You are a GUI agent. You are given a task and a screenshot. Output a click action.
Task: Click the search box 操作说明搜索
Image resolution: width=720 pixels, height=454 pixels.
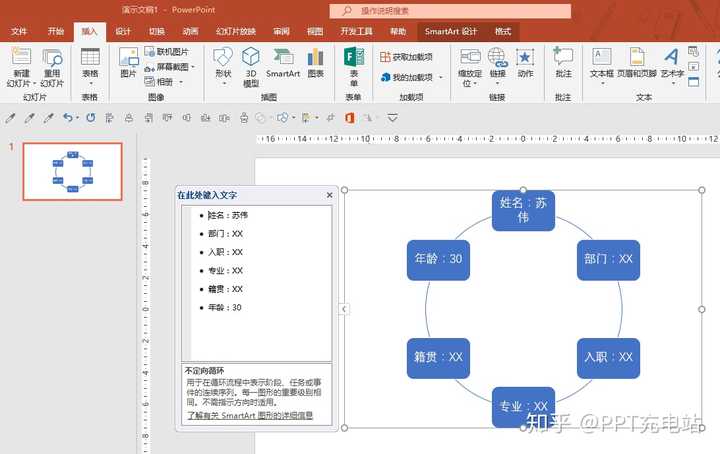(450, 11)
